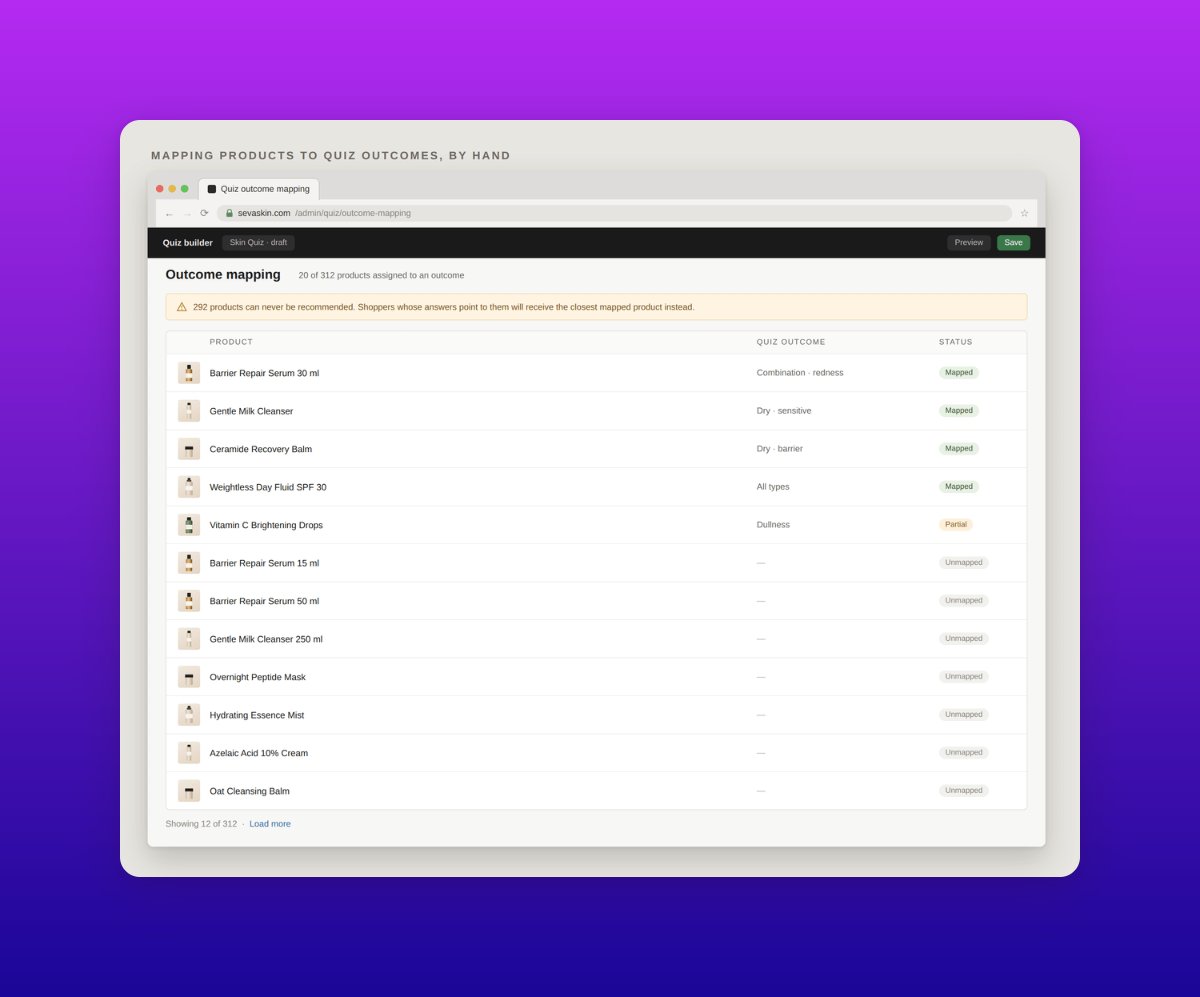Click Mapped badge for Weightless Day Fluid

coord(959,487)
